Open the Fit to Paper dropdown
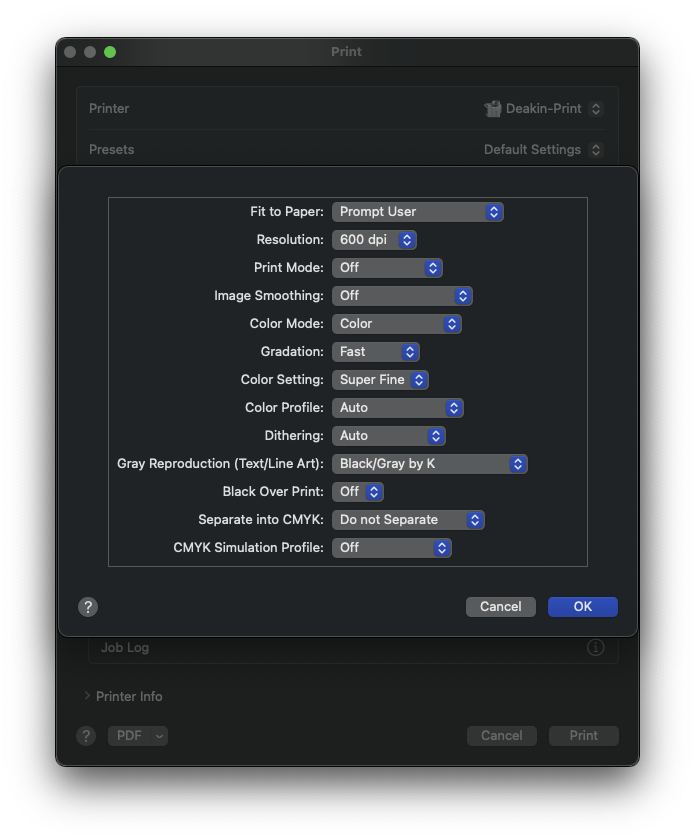 (x=418, y=211)
